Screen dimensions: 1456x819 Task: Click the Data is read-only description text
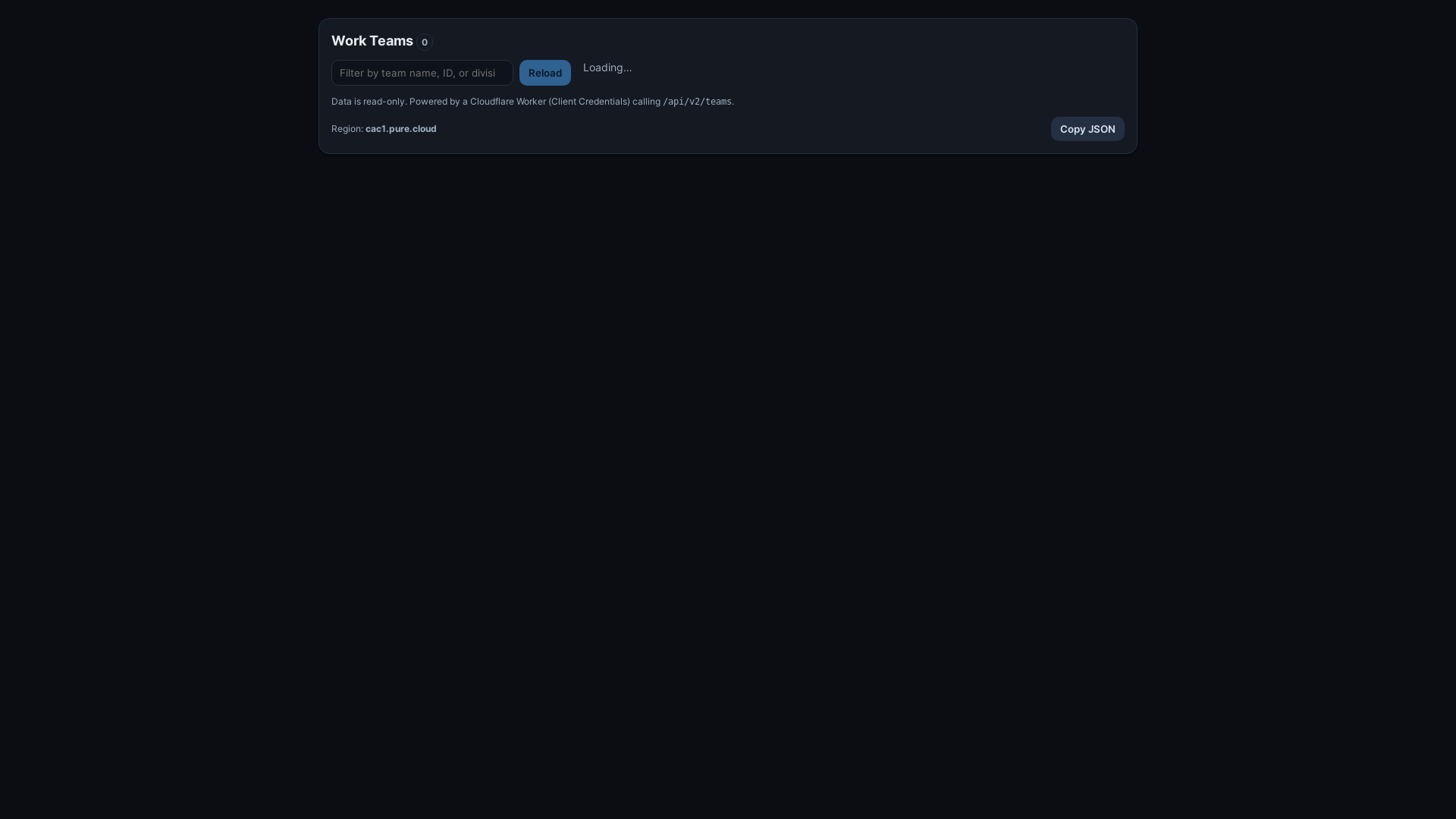point(532,102)
